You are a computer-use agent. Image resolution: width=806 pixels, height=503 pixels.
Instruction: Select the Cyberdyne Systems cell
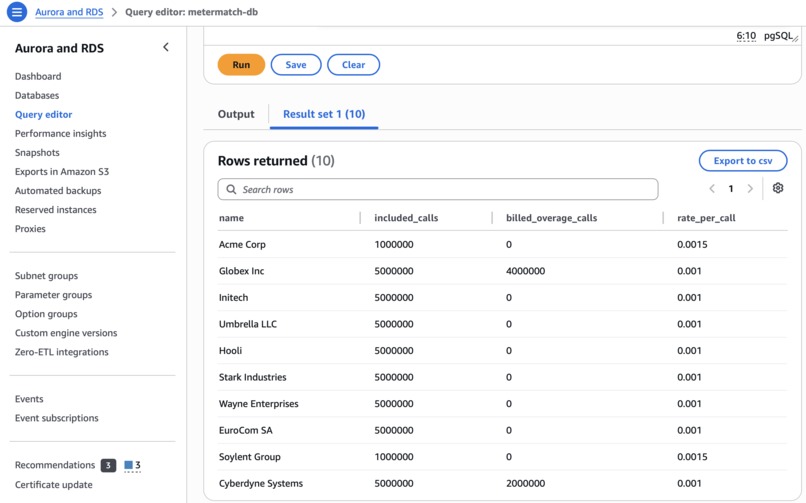point(261,483)
